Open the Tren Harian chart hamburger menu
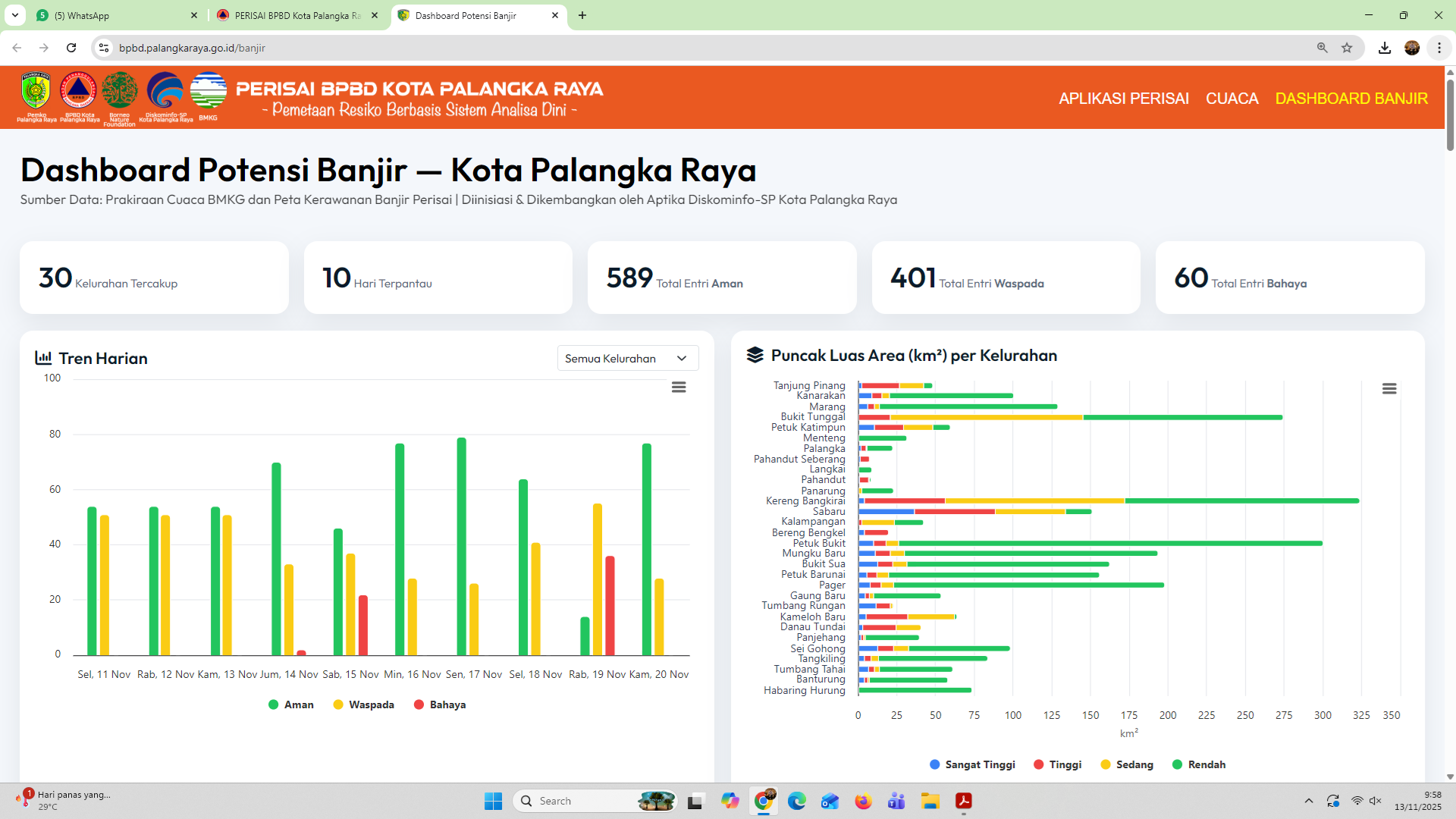1456x819 pixels. point(679,388)
